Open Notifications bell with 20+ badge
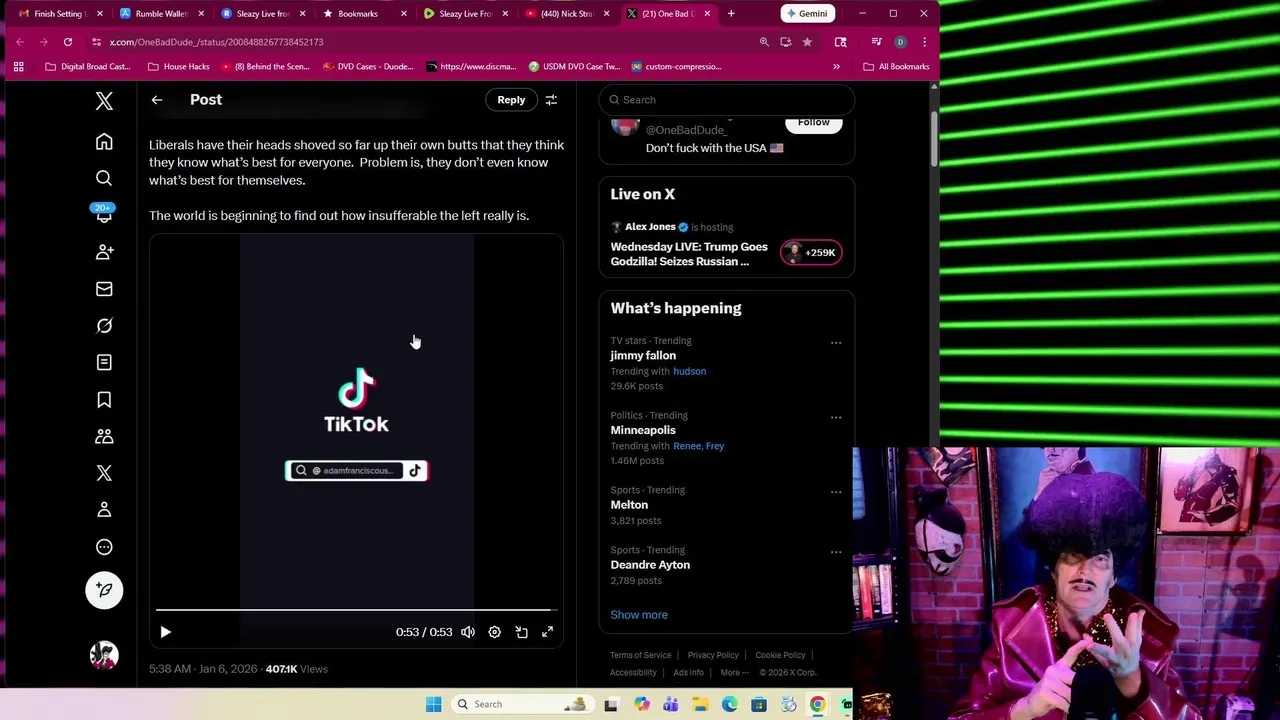Image resolution: width=1280 pixels, height=720 pixels. (x=104, y=214)
